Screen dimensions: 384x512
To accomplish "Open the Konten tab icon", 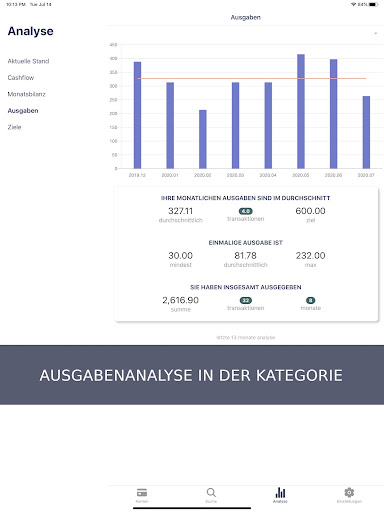I will pos(142,495).
